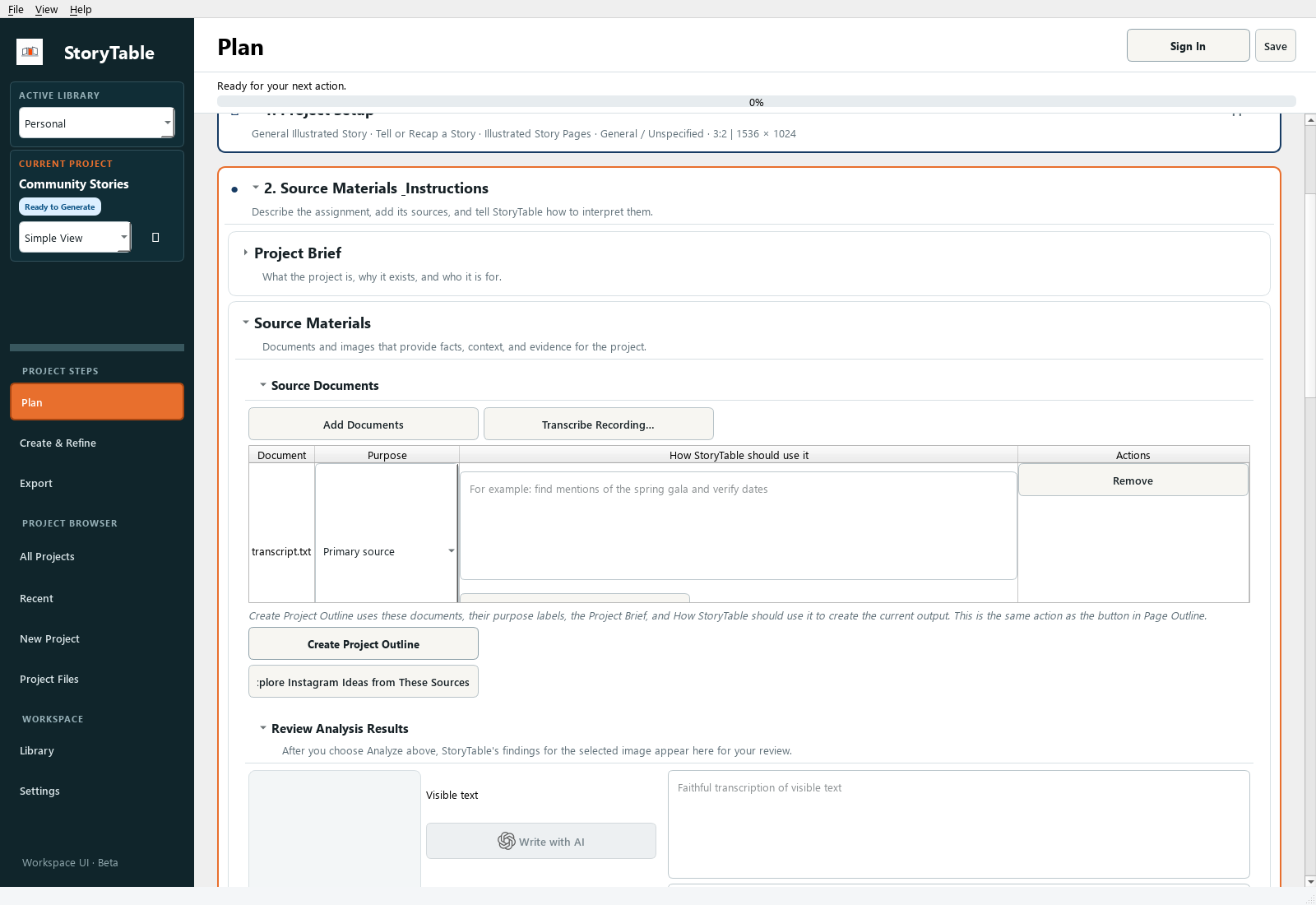Screen dimensions: 1316x905
Task: Collapse the 2. Source Materials _Instructions section
Action: pyautogui.click(x=255, y=188)
